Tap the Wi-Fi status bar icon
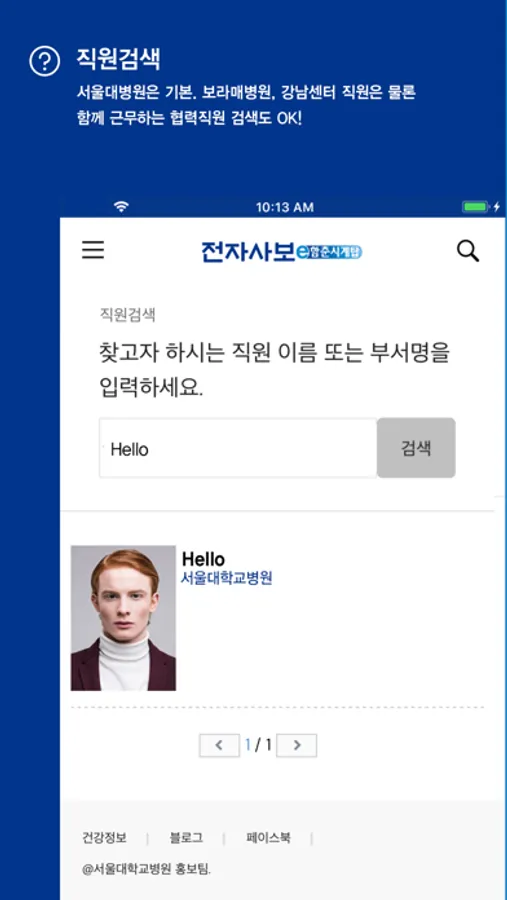This screenshot has width=507, height=900. tap(121, 207)
